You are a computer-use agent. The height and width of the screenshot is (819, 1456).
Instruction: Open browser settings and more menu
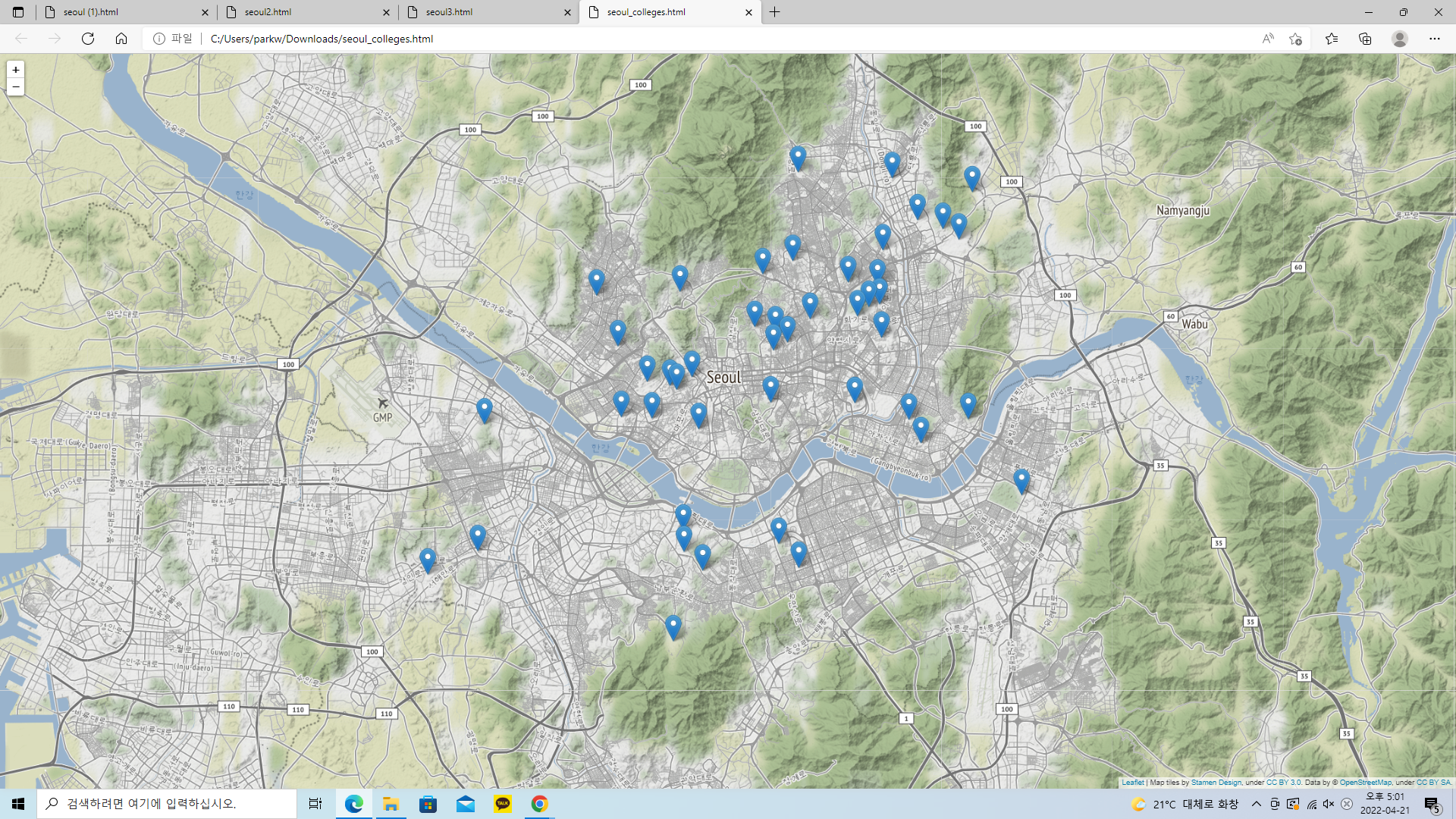pyautogui.click(x=1435, y=39)
